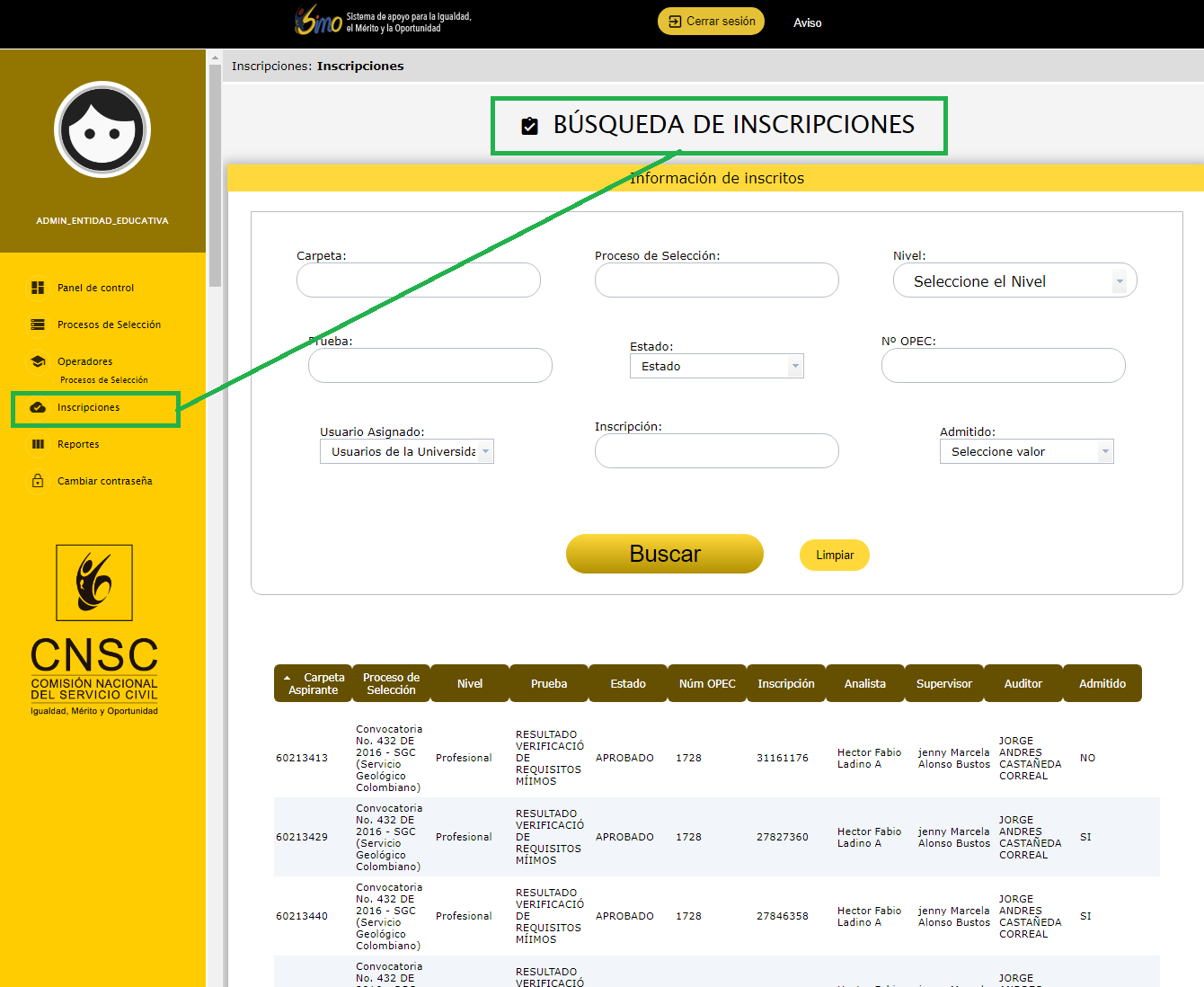Focus the Carpeta input field

point(419,280)
